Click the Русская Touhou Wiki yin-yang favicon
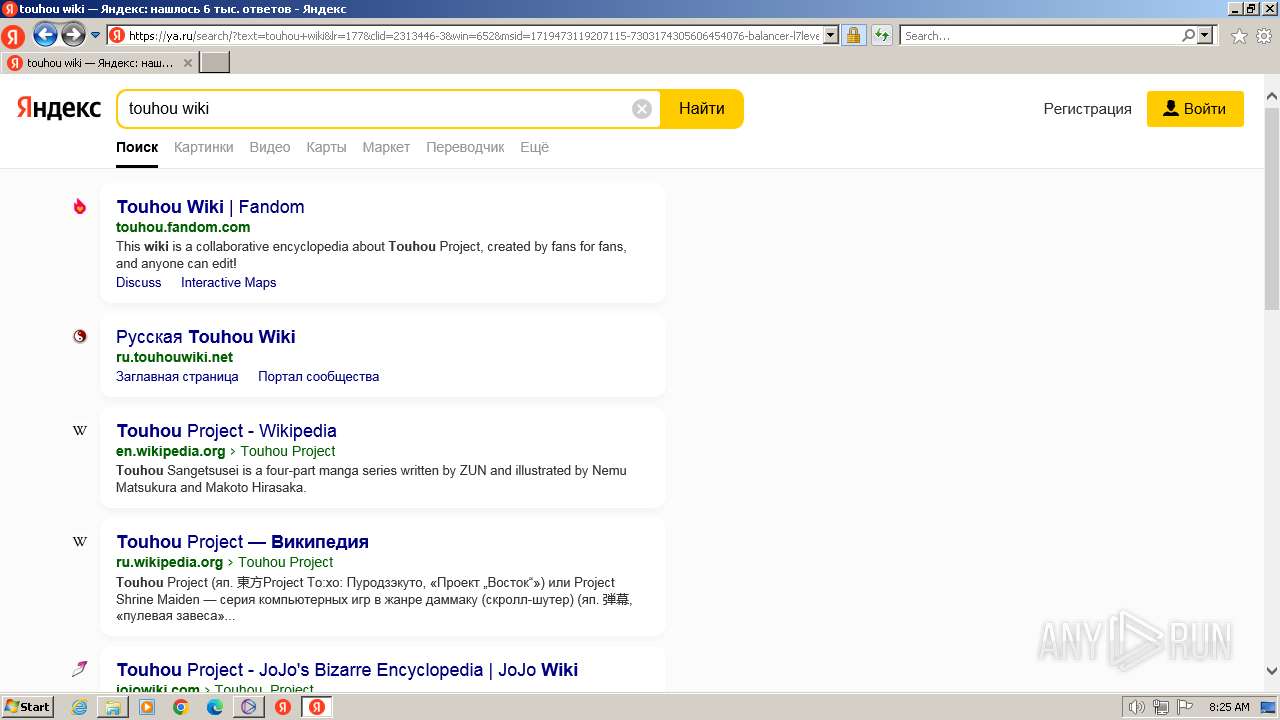The height and width of the screenshot is (720, 1280). pos(80,337)
